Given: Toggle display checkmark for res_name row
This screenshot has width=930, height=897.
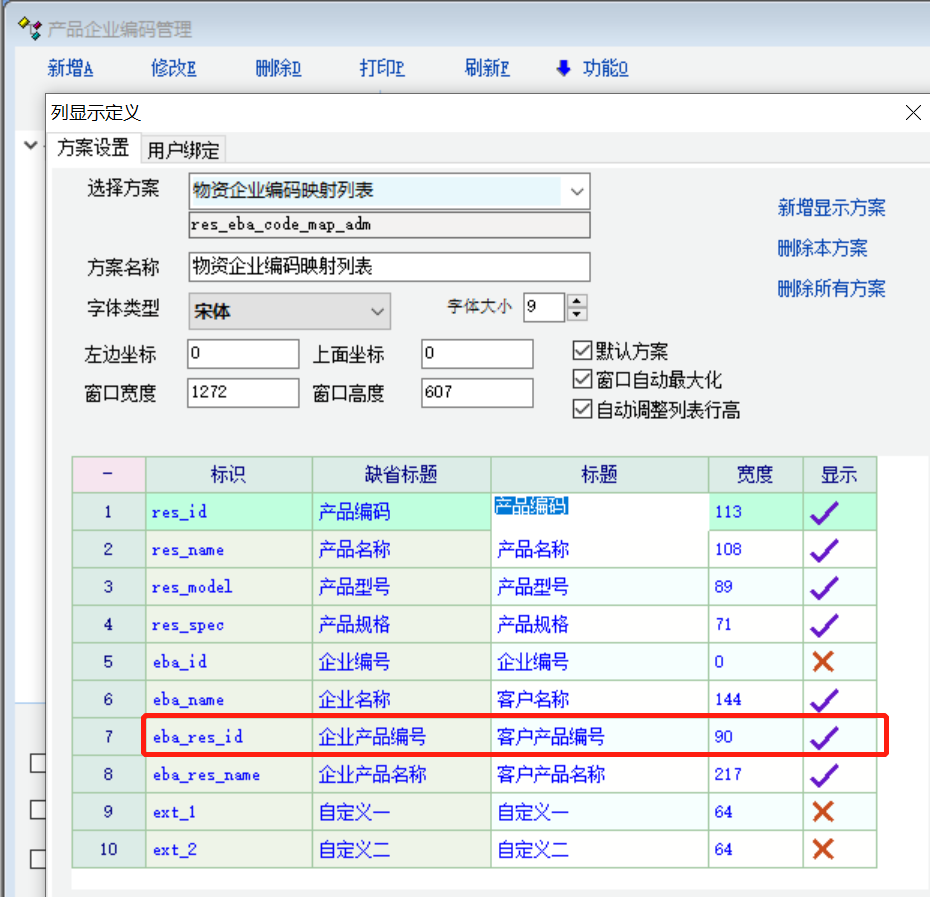Looking at the screenshot, I should (824, 550).
